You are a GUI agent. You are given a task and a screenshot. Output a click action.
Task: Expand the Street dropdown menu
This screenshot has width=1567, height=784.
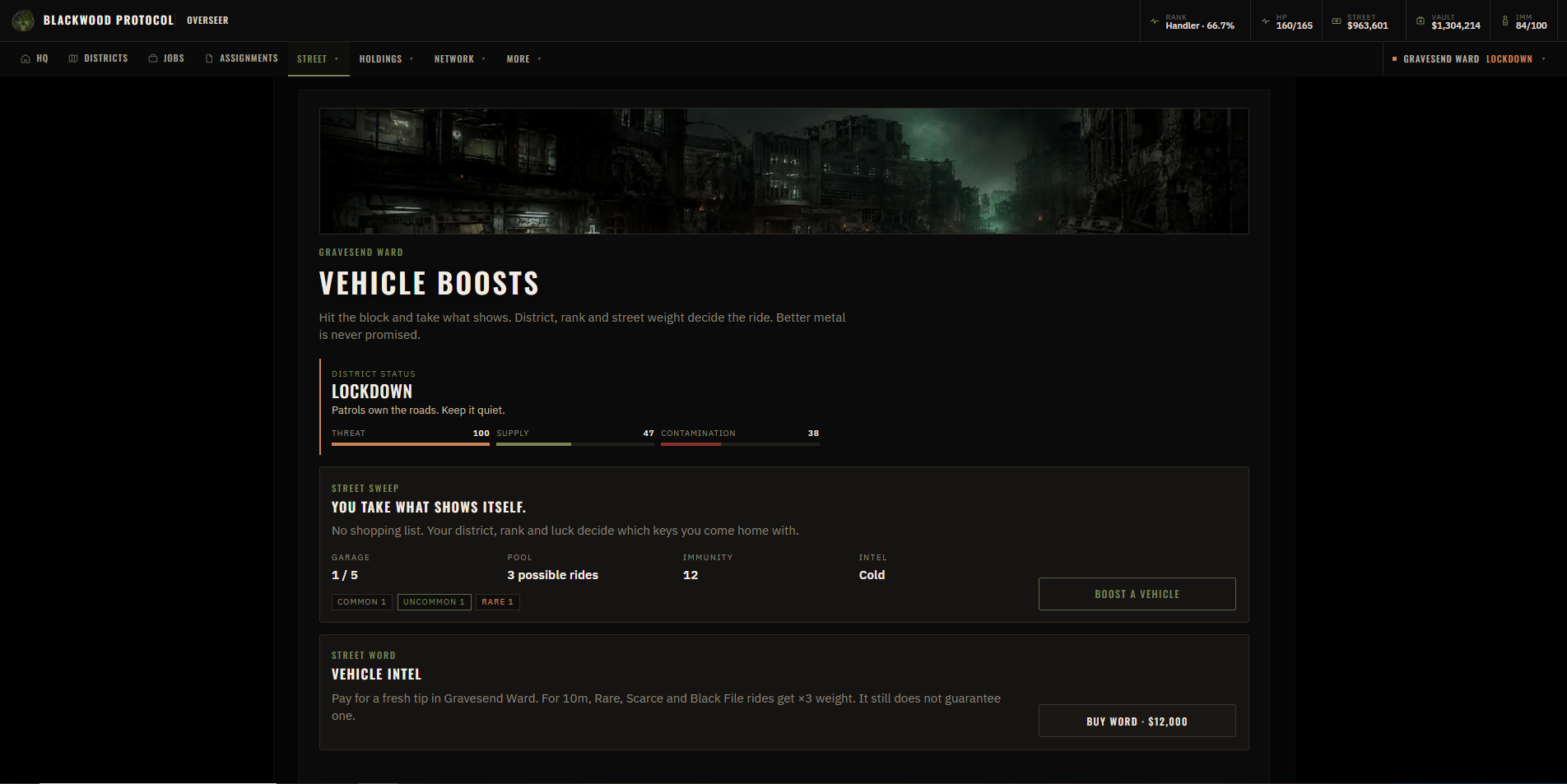pyautogui.click(x=319, y=59)
